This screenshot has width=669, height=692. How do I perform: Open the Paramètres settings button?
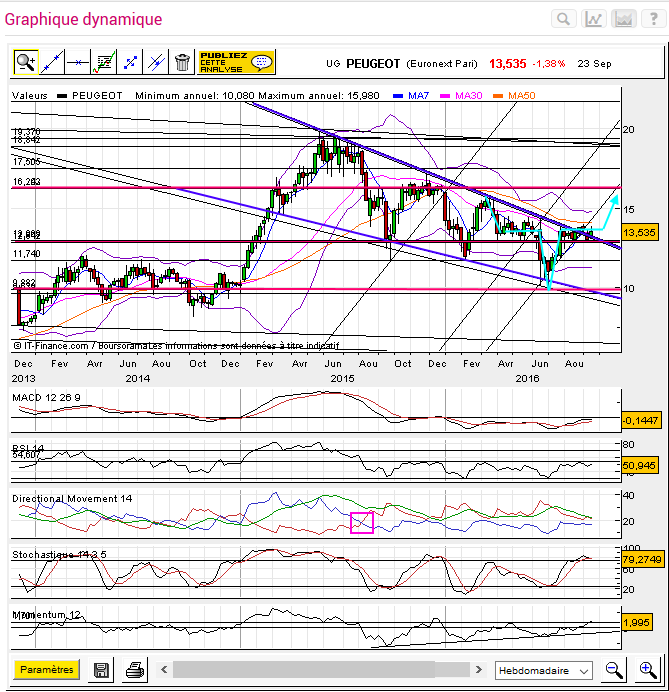tap(47, 669)
